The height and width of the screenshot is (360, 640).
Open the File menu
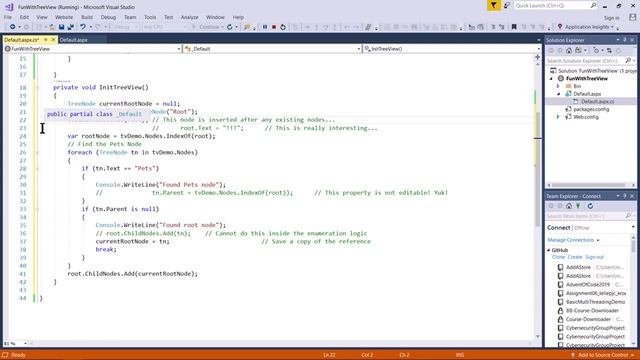pos(8,17)
